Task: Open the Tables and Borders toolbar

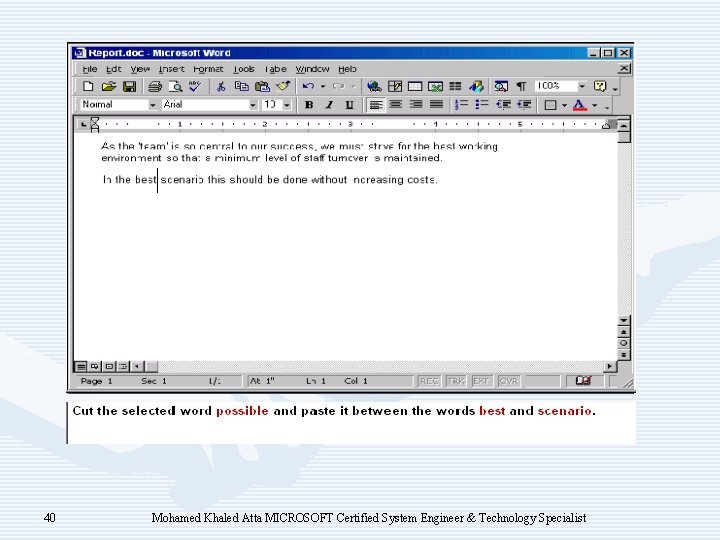Action: (395, 86)
